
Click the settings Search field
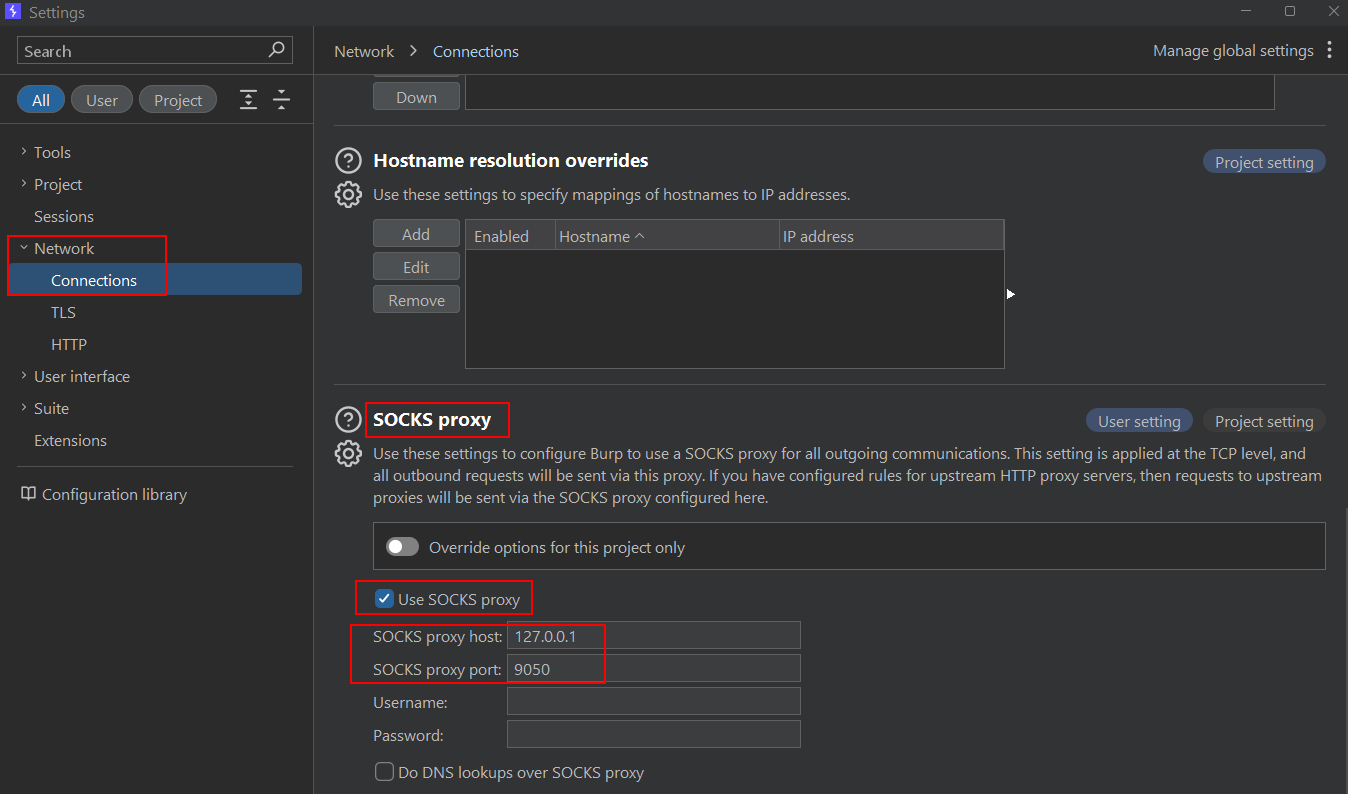point(155,51)
